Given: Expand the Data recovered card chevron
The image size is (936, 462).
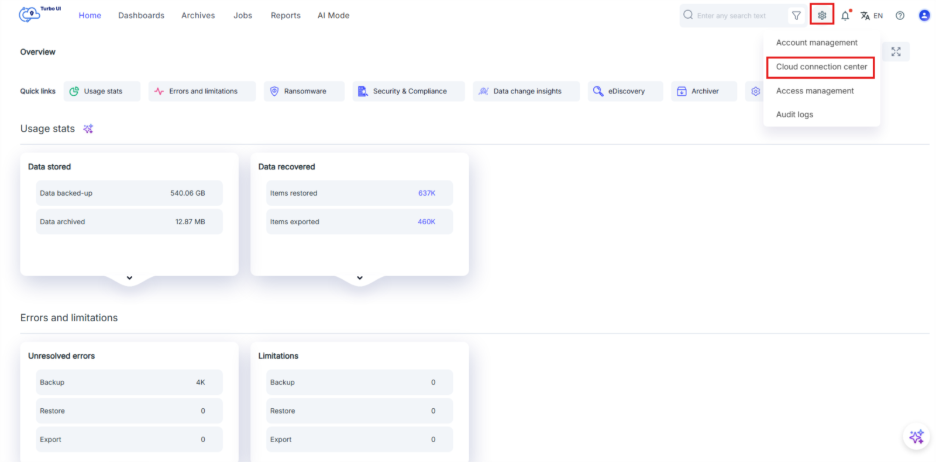Looking at the screenshot, I should click(x=359, y=277).
